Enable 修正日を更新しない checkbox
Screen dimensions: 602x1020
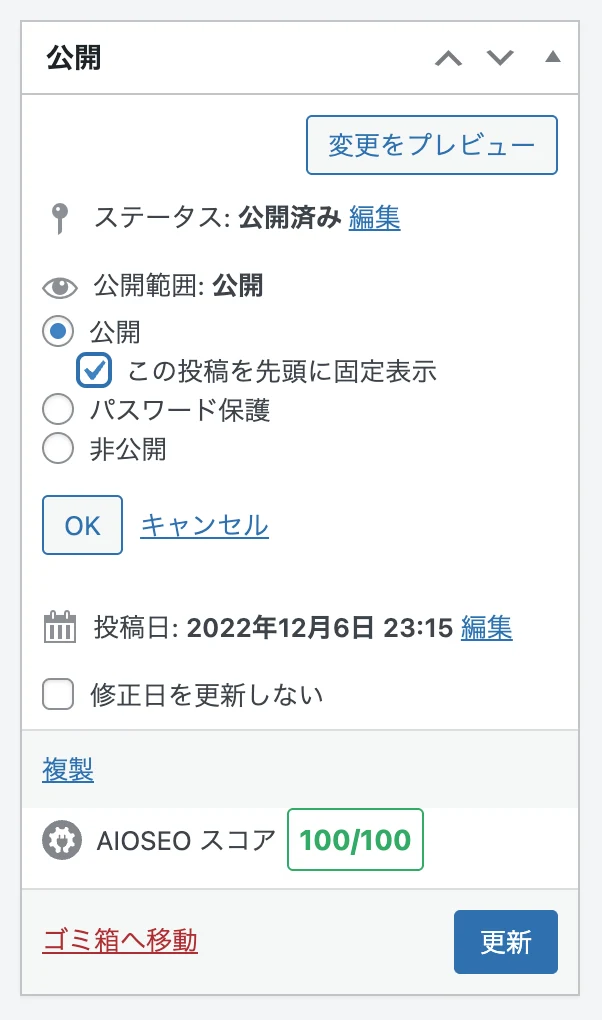[58, 694]
